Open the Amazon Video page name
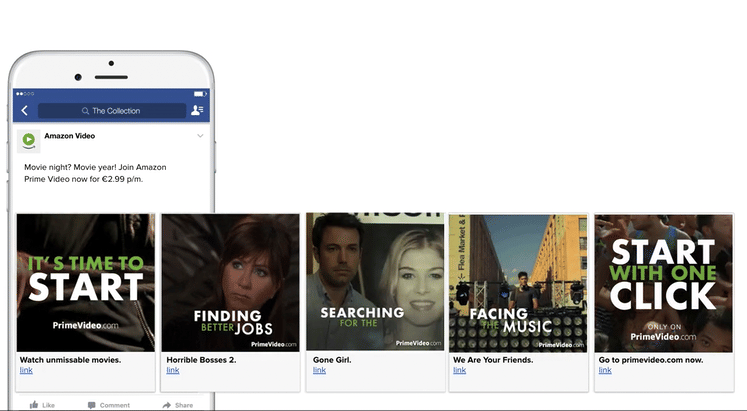Image resolution: width=747 pixels, height=411 pixels. pyautogui.click(x=70, y=136)
